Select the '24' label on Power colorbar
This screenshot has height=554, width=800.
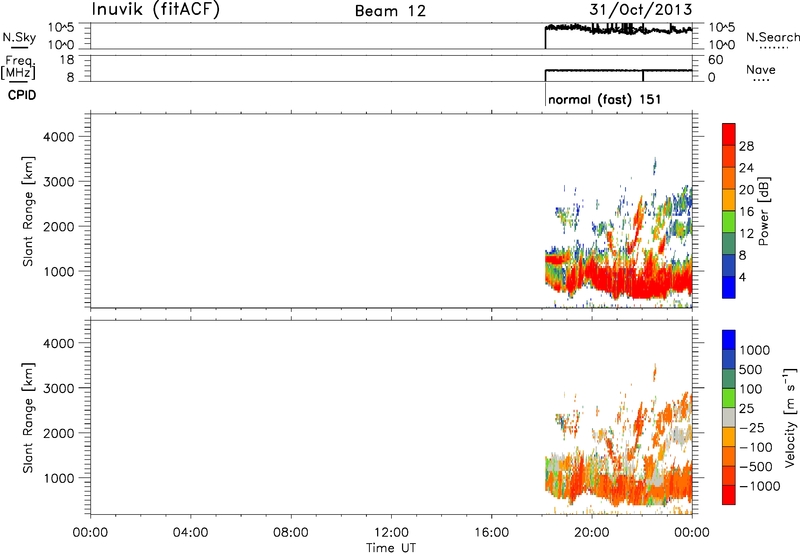[746, 168]
